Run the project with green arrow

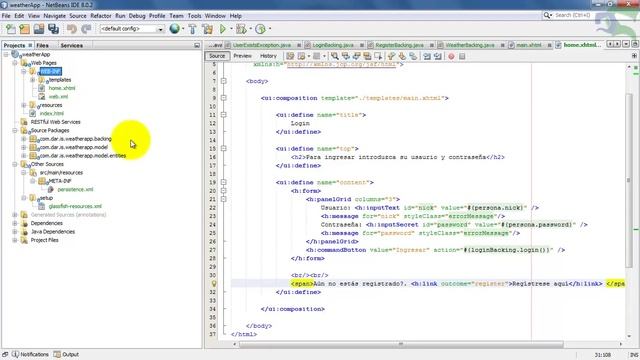(x=223, y=29)
